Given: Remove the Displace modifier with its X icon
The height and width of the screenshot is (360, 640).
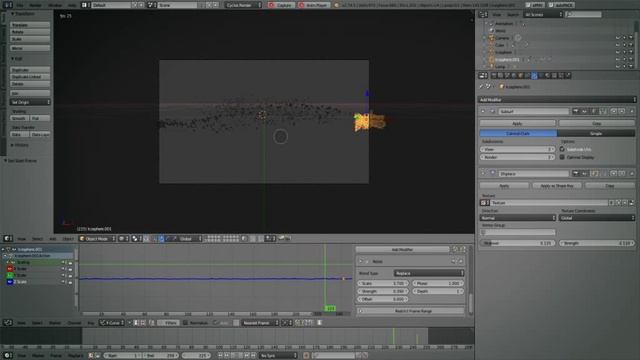Looking at the screenshot, I should (x=632, y=173).
